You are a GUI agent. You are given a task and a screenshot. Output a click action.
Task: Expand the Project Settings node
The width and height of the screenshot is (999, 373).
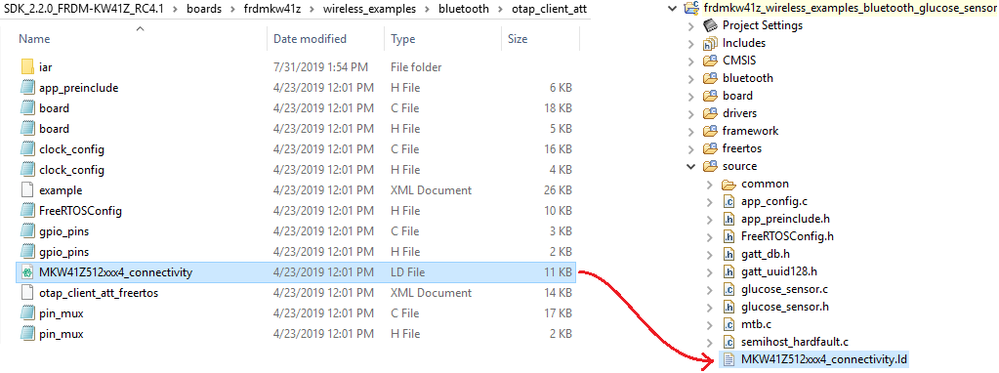(x=691, y=26)
